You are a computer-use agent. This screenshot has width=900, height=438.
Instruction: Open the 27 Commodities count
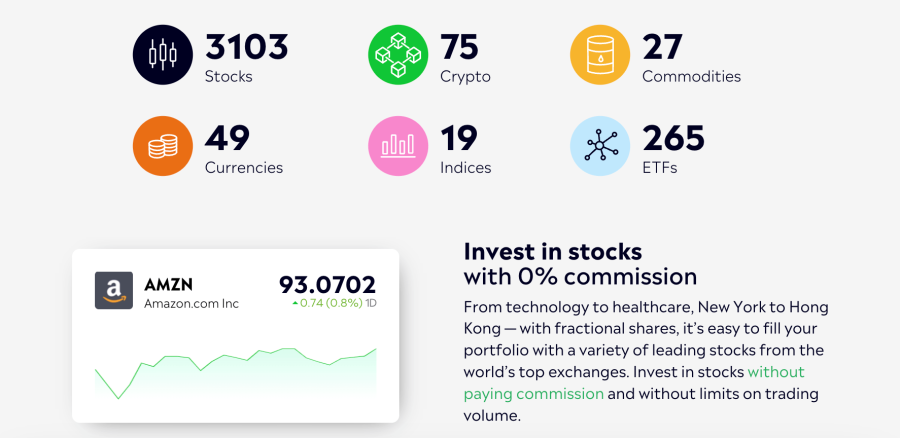(x=662, y=47)
